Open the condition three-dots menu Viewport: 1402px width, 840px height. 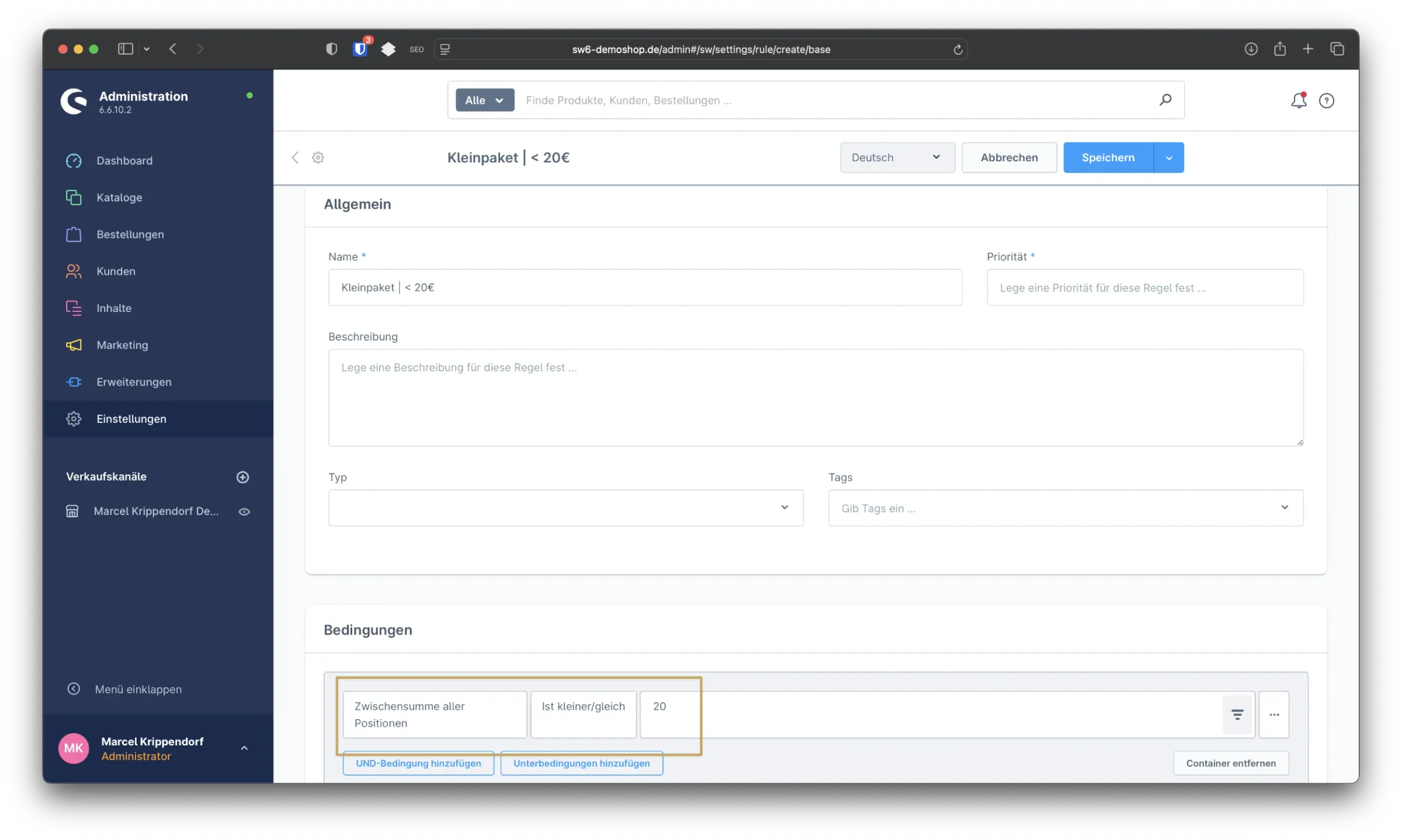1274,714
